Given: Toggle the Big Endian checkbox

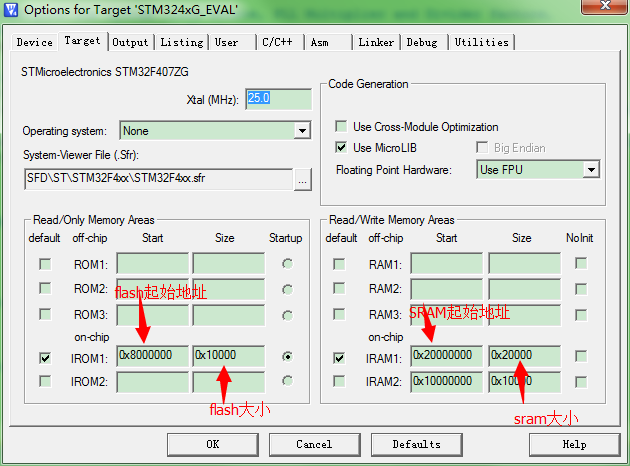Looking at the screenshot, I should (x=482, y=147).
